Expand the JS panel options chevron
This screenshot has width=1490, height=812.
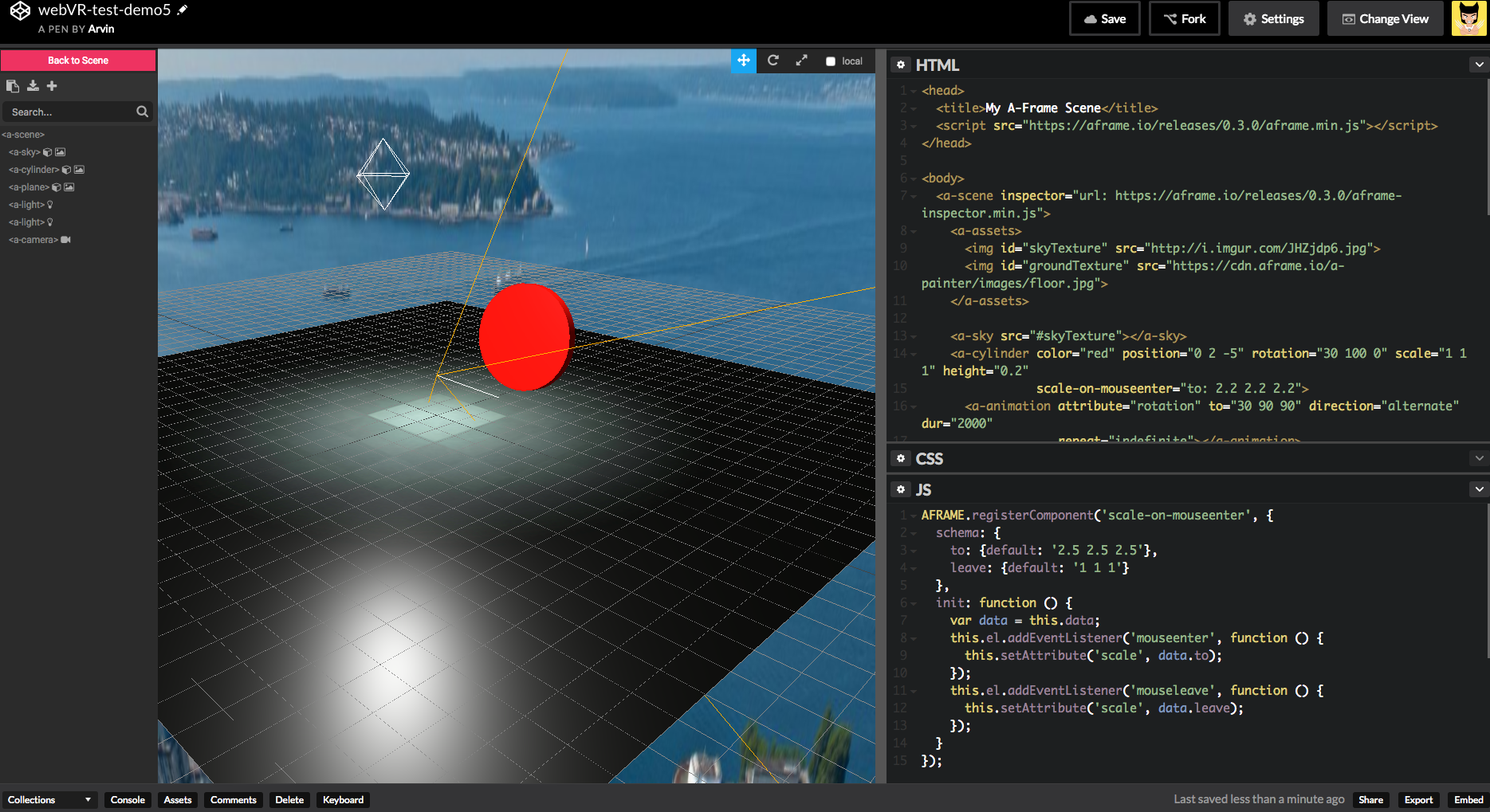(1480, 489)
